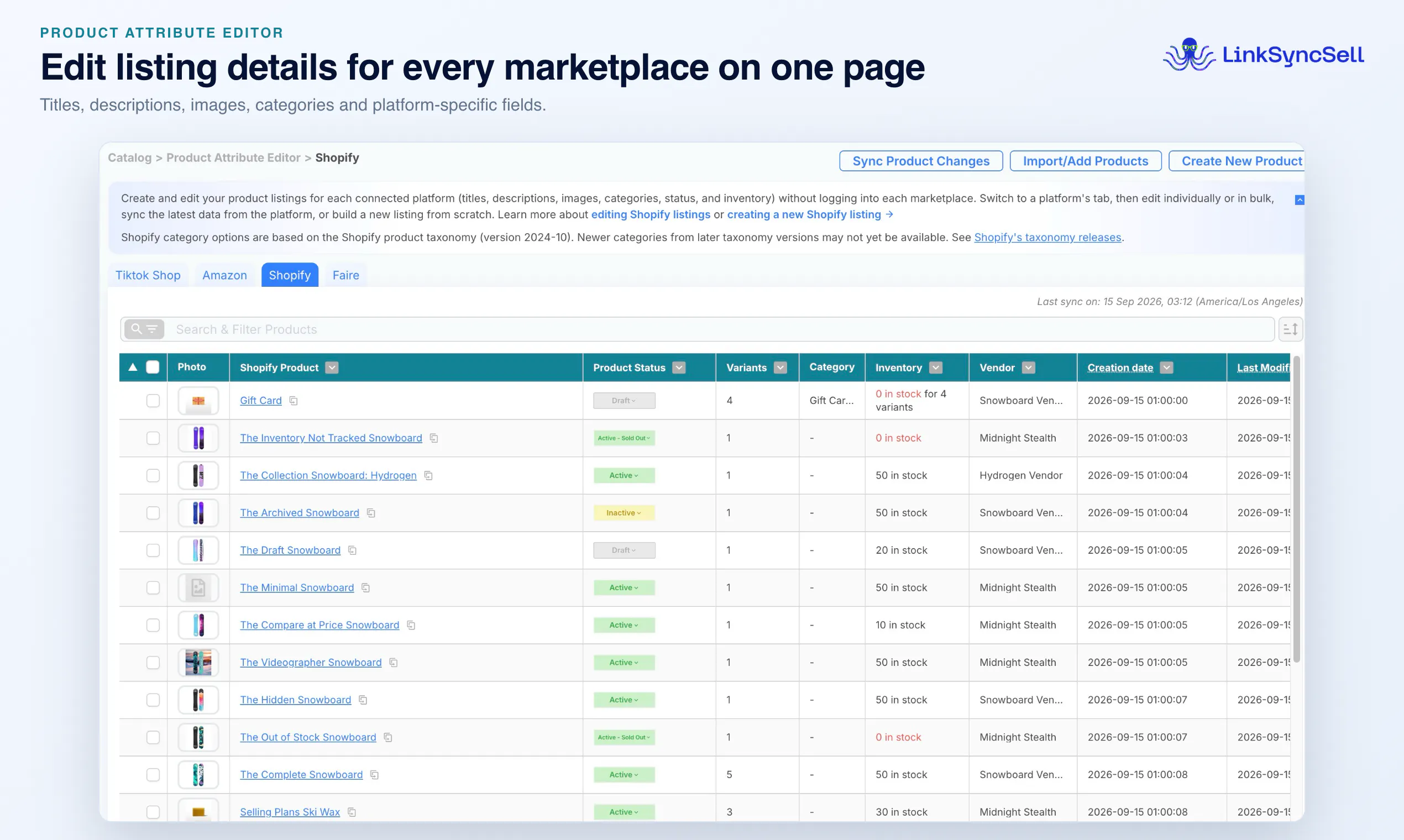Click copy icon beside The Minimal Snowboard
The width and height of the screenshot is (1404, 840).
(366, 587)
